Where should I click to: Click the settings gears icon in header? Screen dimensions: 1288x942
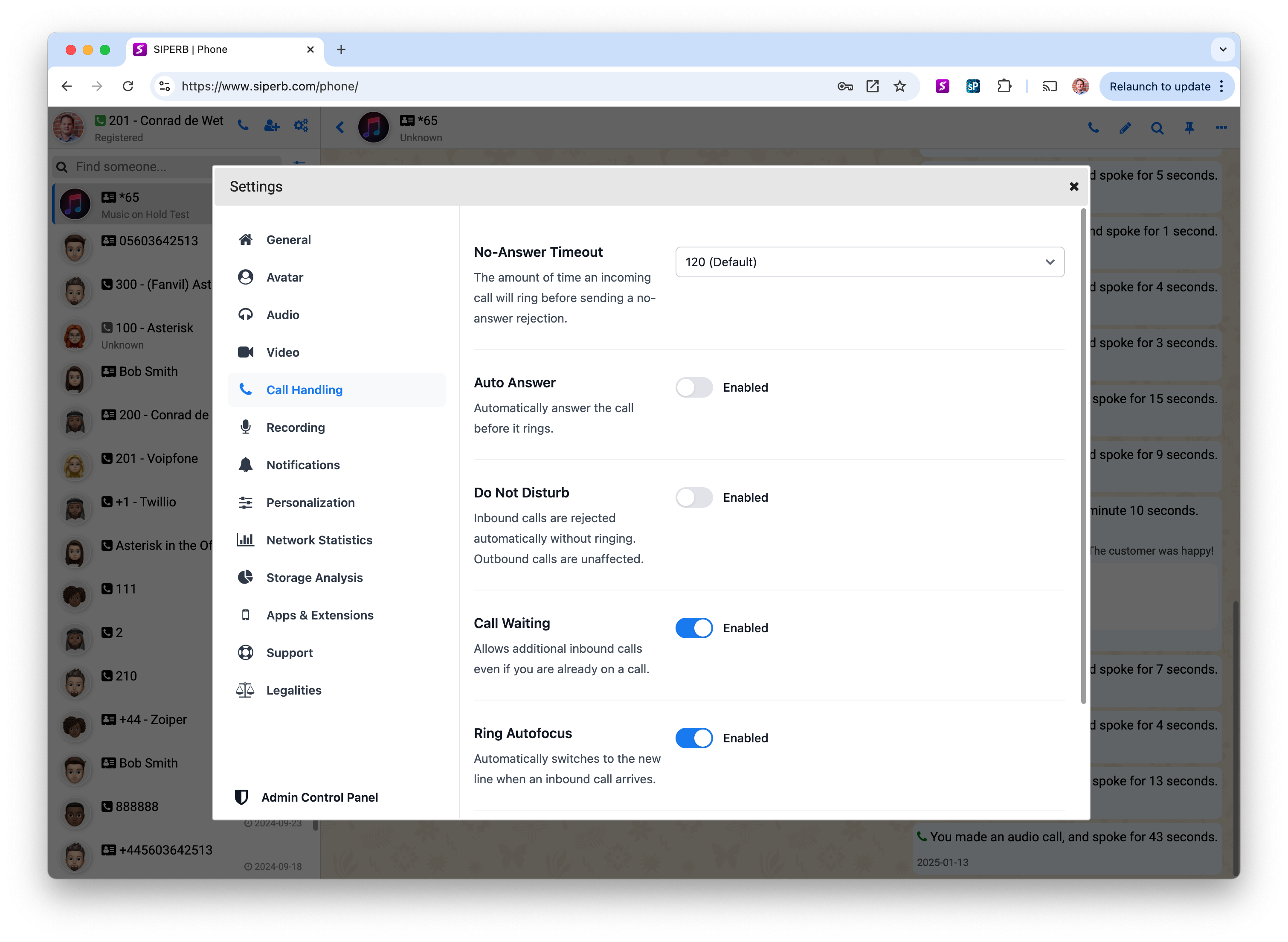click(301, 125)
